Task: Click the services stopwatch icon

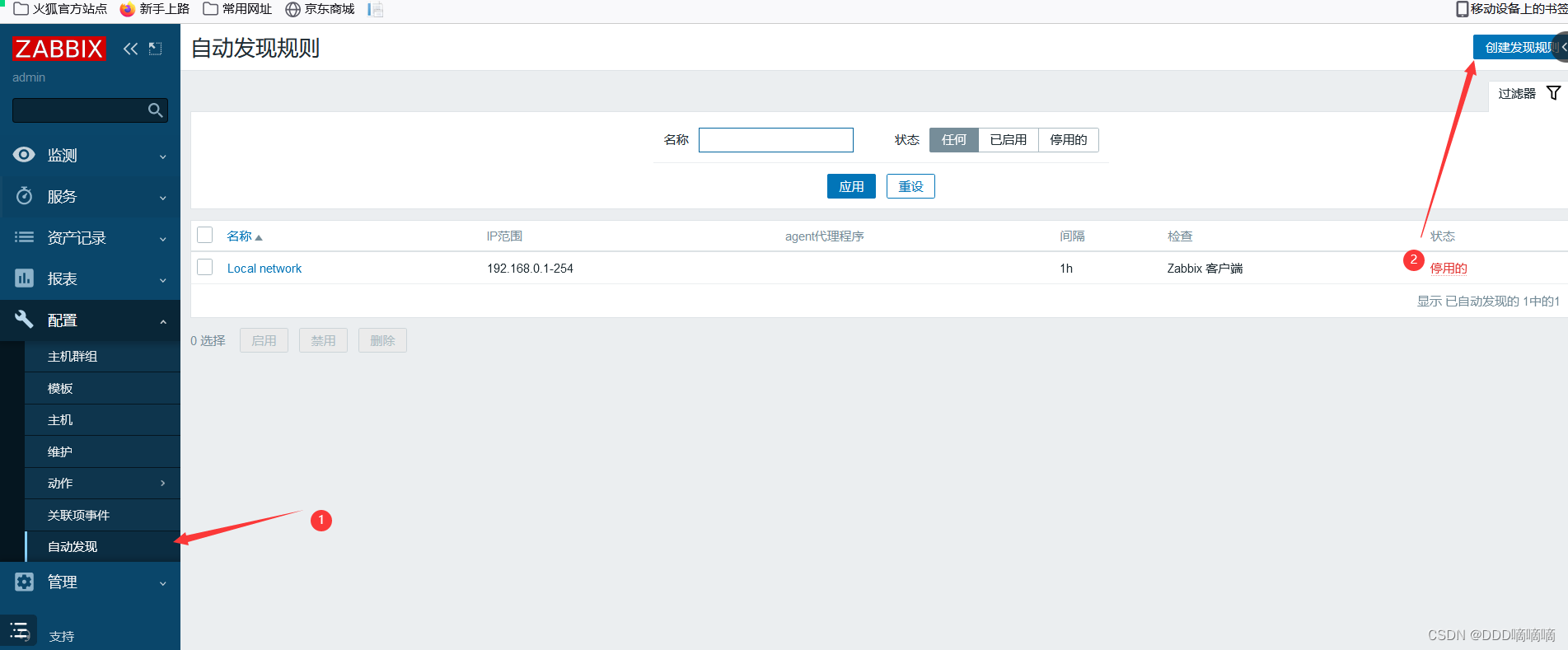Action: (24, 195)
